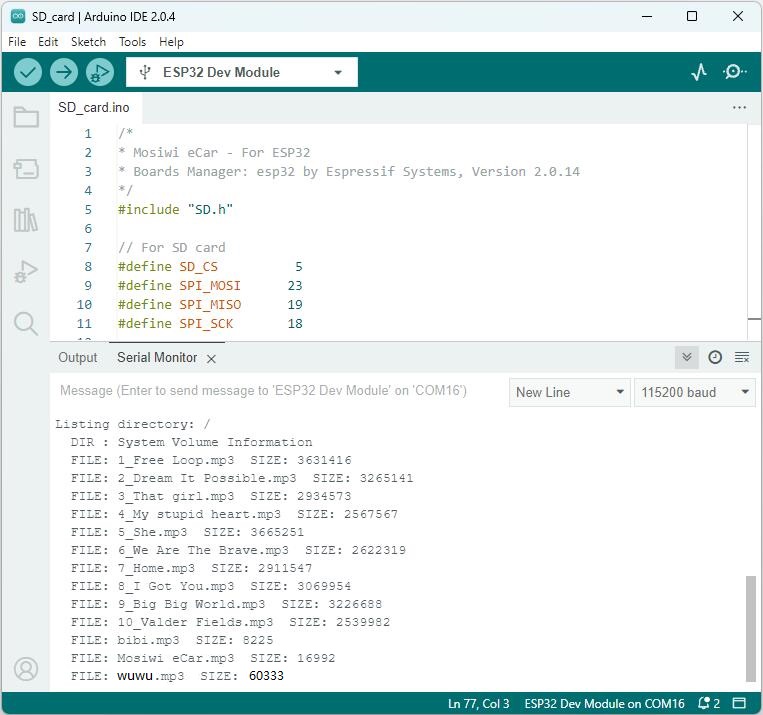The image size is (763, 715).
Task: Click the Upload arrow button
Action: pyautogui.click(x=64, y=73)
